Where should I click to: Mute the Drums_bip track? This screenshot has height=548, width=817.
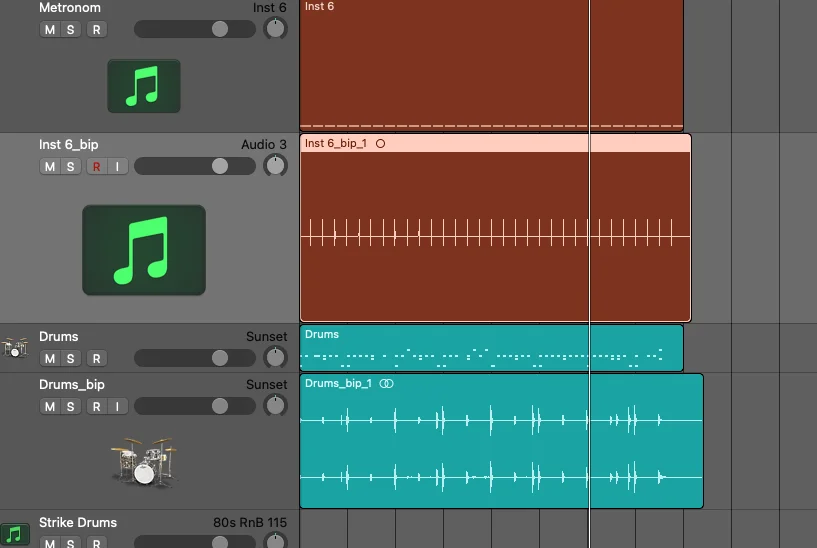pos(50,406)
